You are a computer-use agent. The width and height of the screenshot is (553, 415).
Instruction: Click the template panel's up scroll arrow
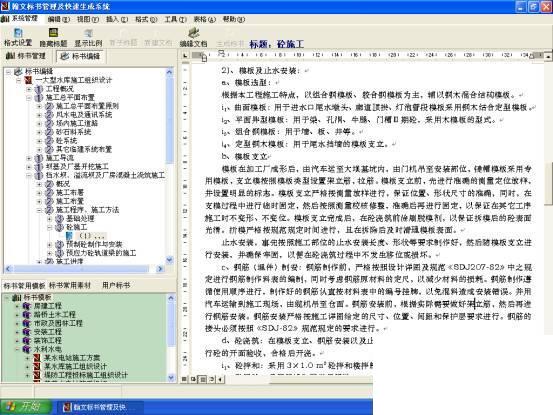(171, 298)
